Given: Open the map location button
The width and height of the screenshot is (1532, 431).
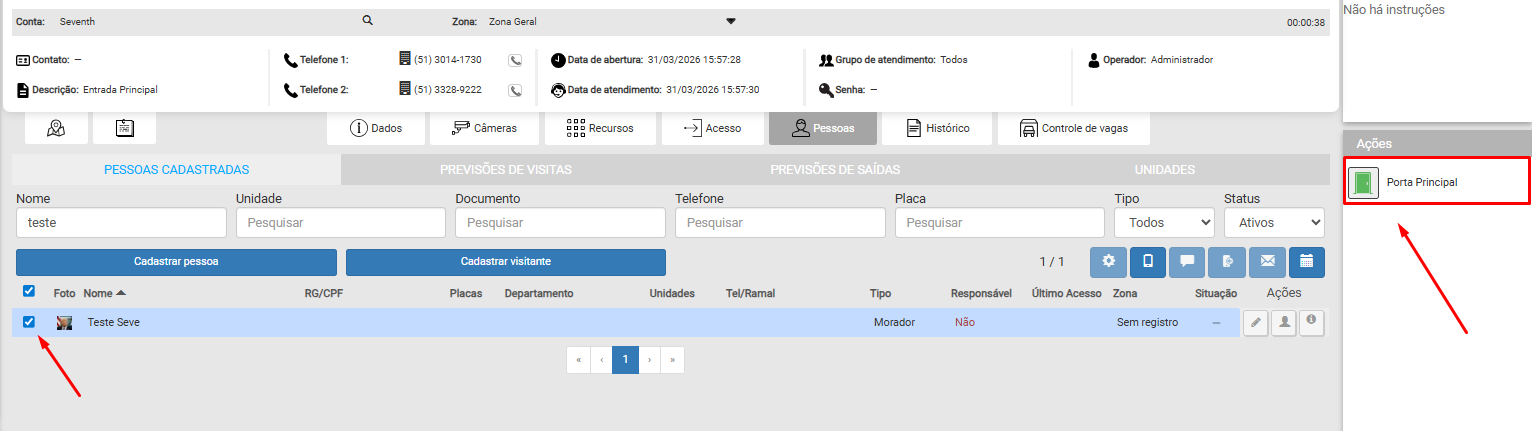Looking at the screenshot, I should [56, 129].
